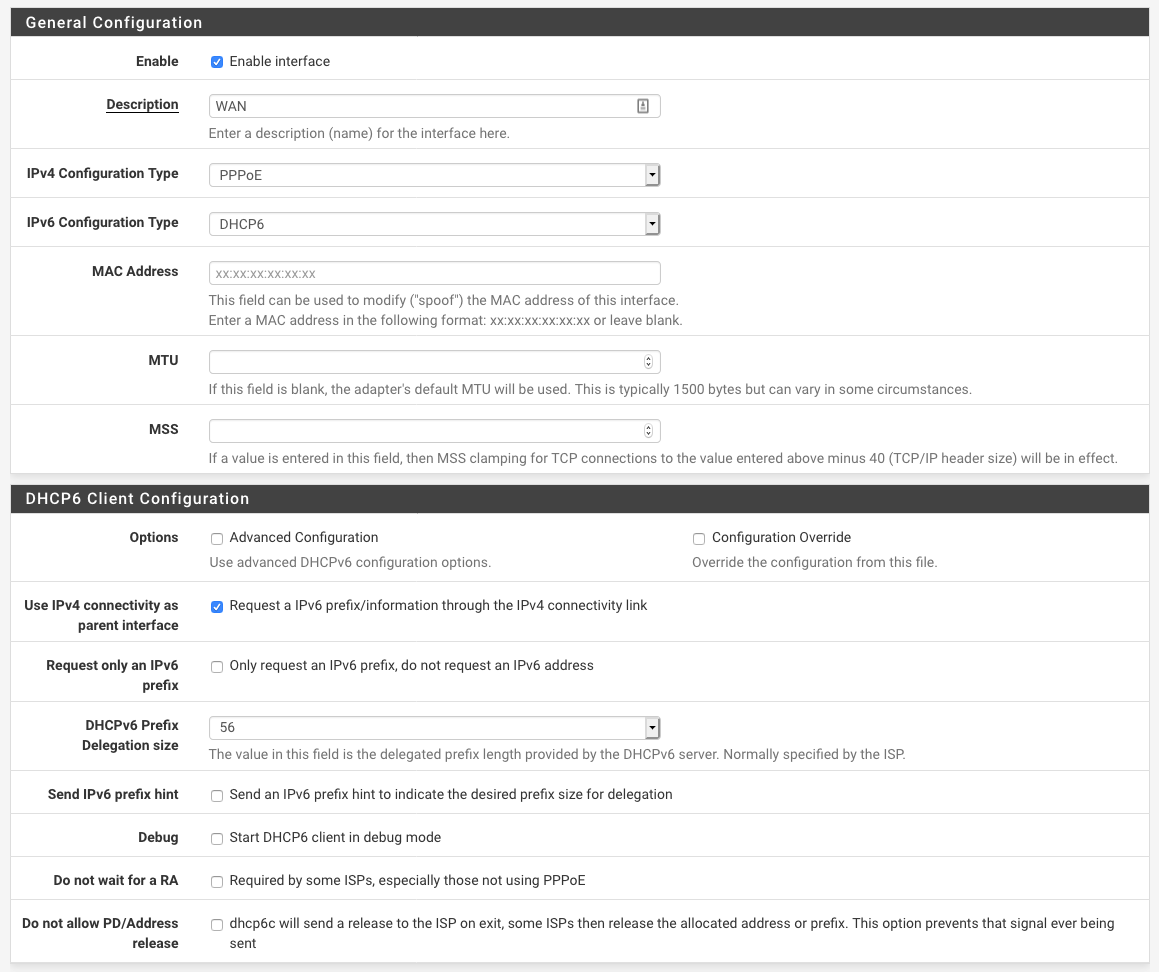Open DHCPv6 Prefix Delegation size dropdown

pyautogui.click(x=435, y=727)
